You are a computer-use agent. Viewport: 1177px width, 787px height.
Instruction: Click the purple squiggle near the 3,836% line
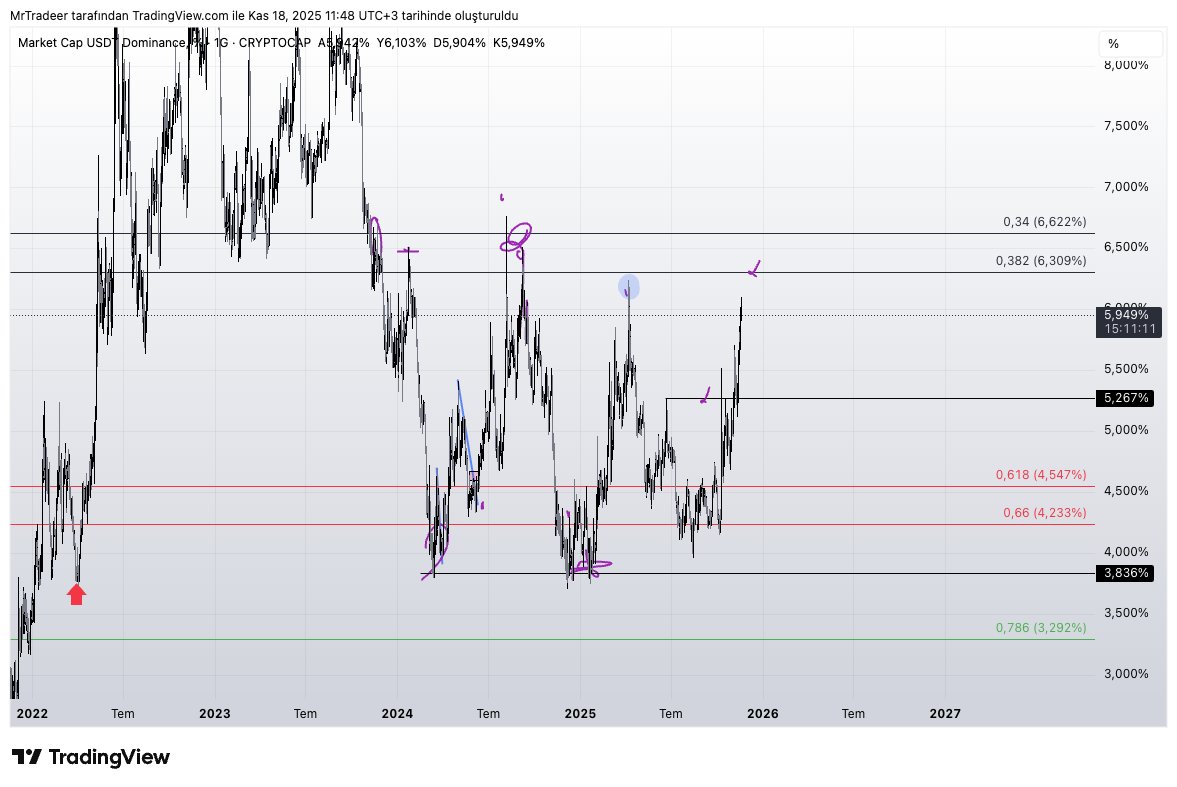(x=594, y=566)
